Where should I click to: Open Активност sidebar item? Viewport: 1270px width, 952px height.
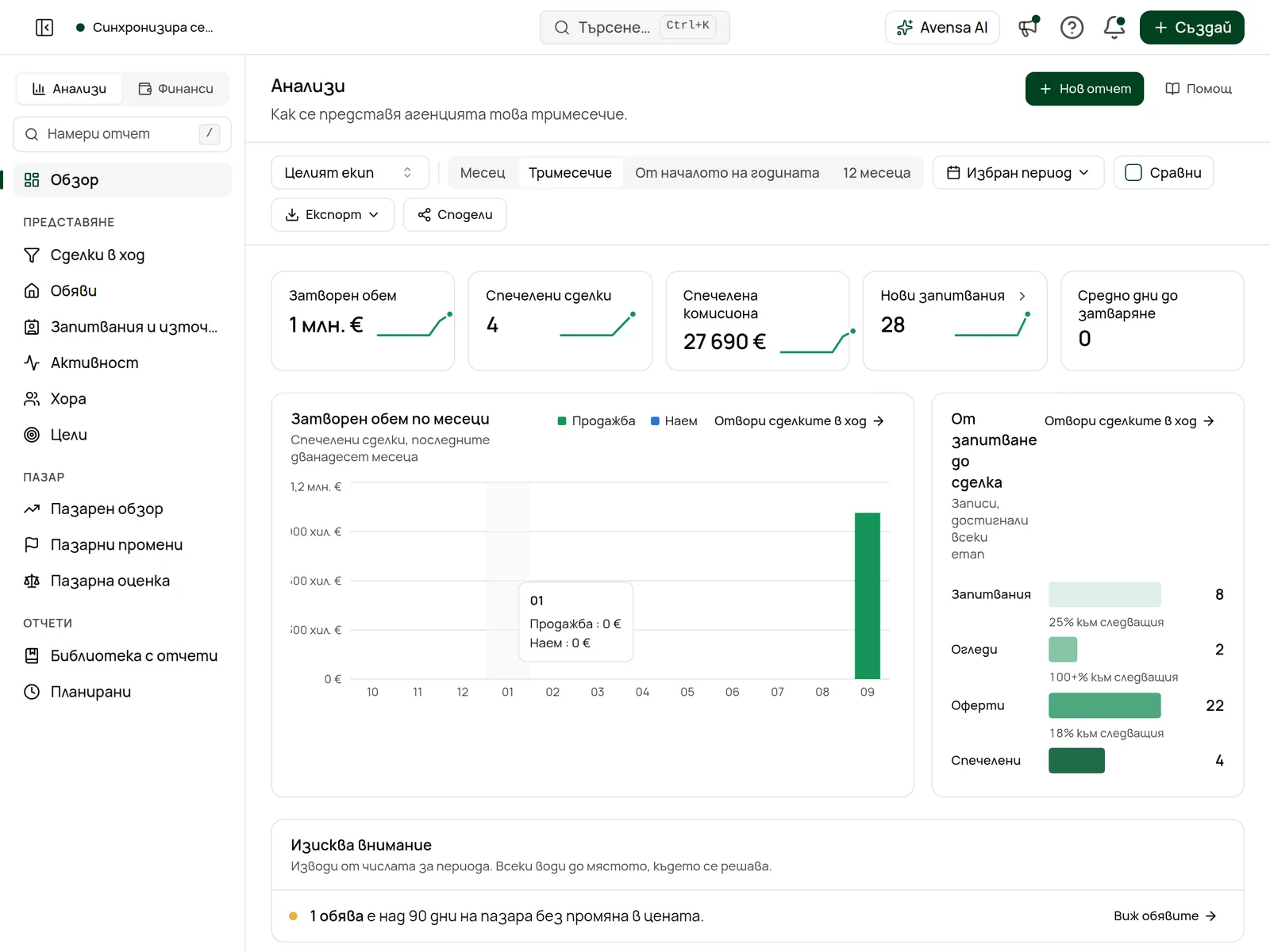(x=122, y=363)
